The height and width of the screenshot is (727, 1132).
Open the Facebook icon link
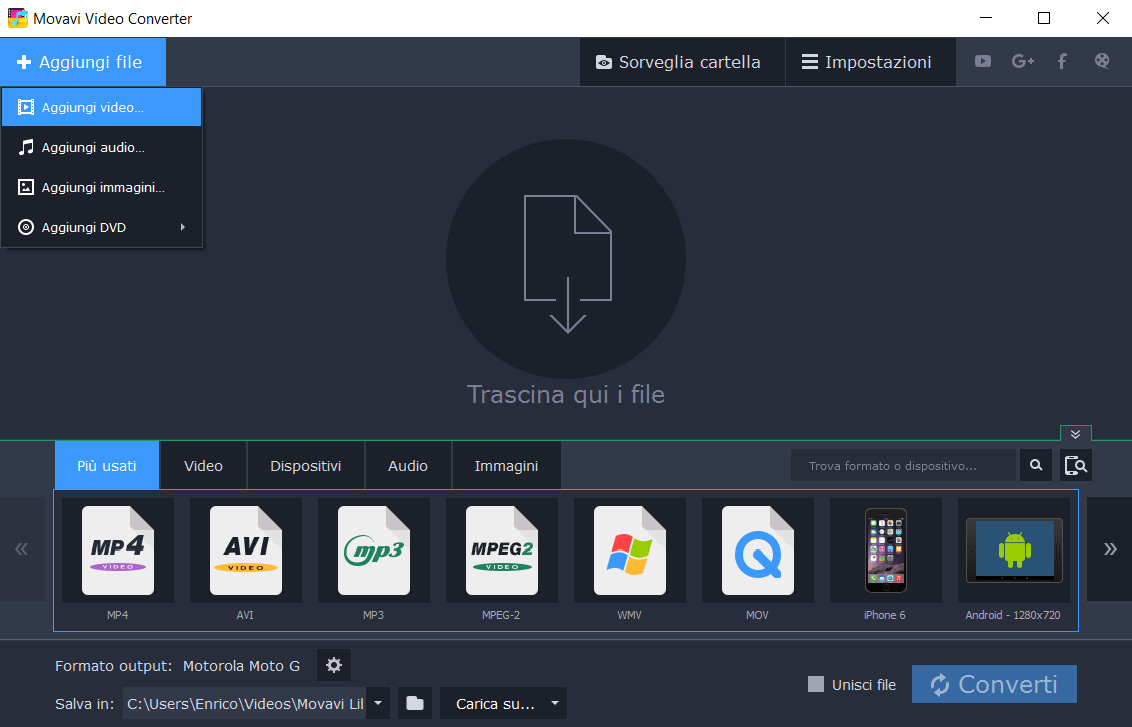tap(1062, 61)
